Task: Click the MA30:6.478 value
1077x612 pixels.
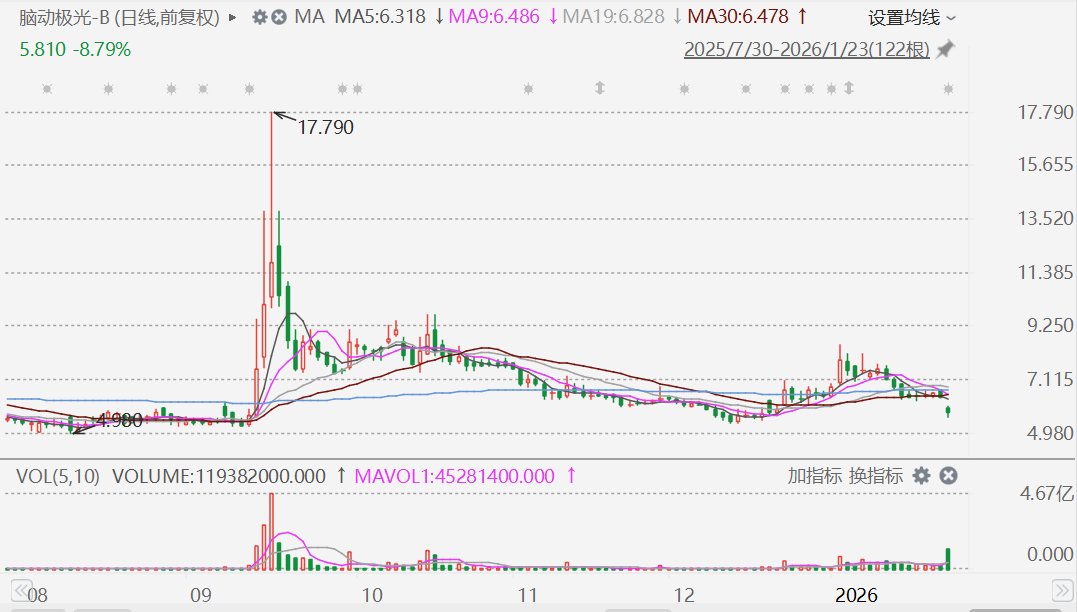Action: pyautogui.click(x=738, y=17)
